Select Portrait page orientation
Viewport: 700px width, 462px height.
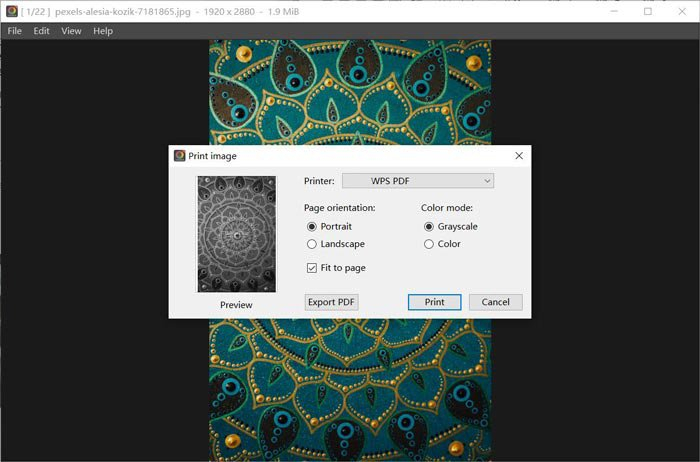[312, 227]
